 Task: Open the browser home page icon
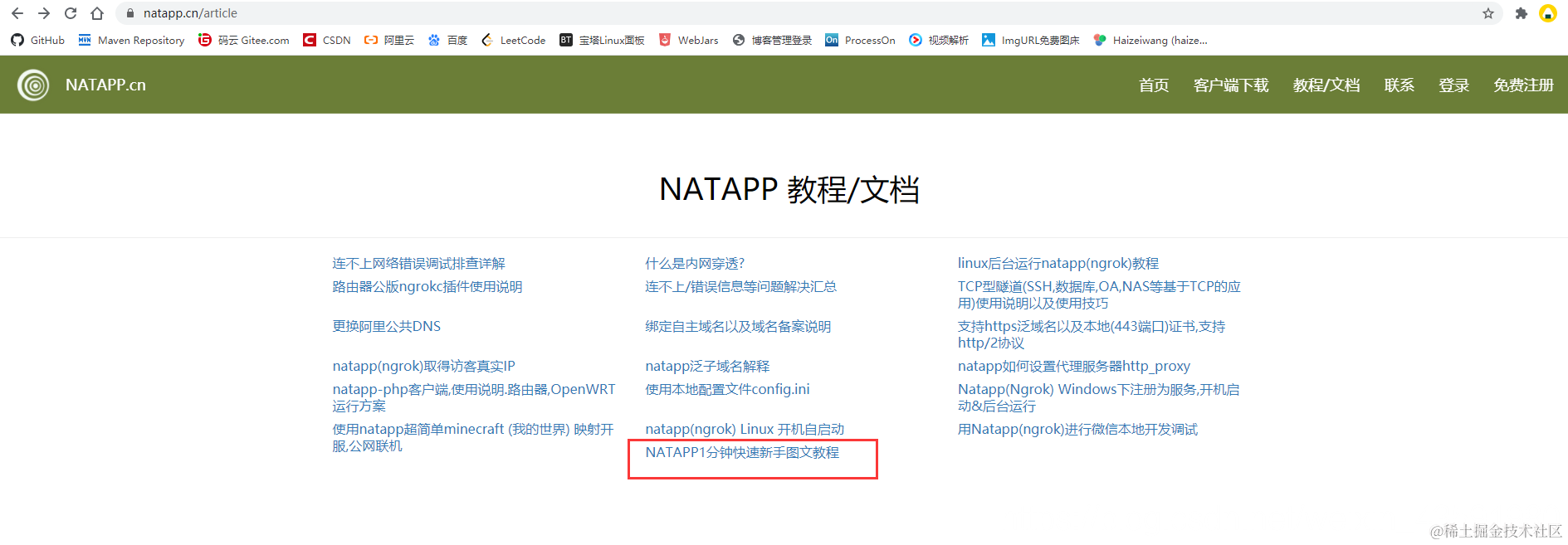(x=97, y=13)
